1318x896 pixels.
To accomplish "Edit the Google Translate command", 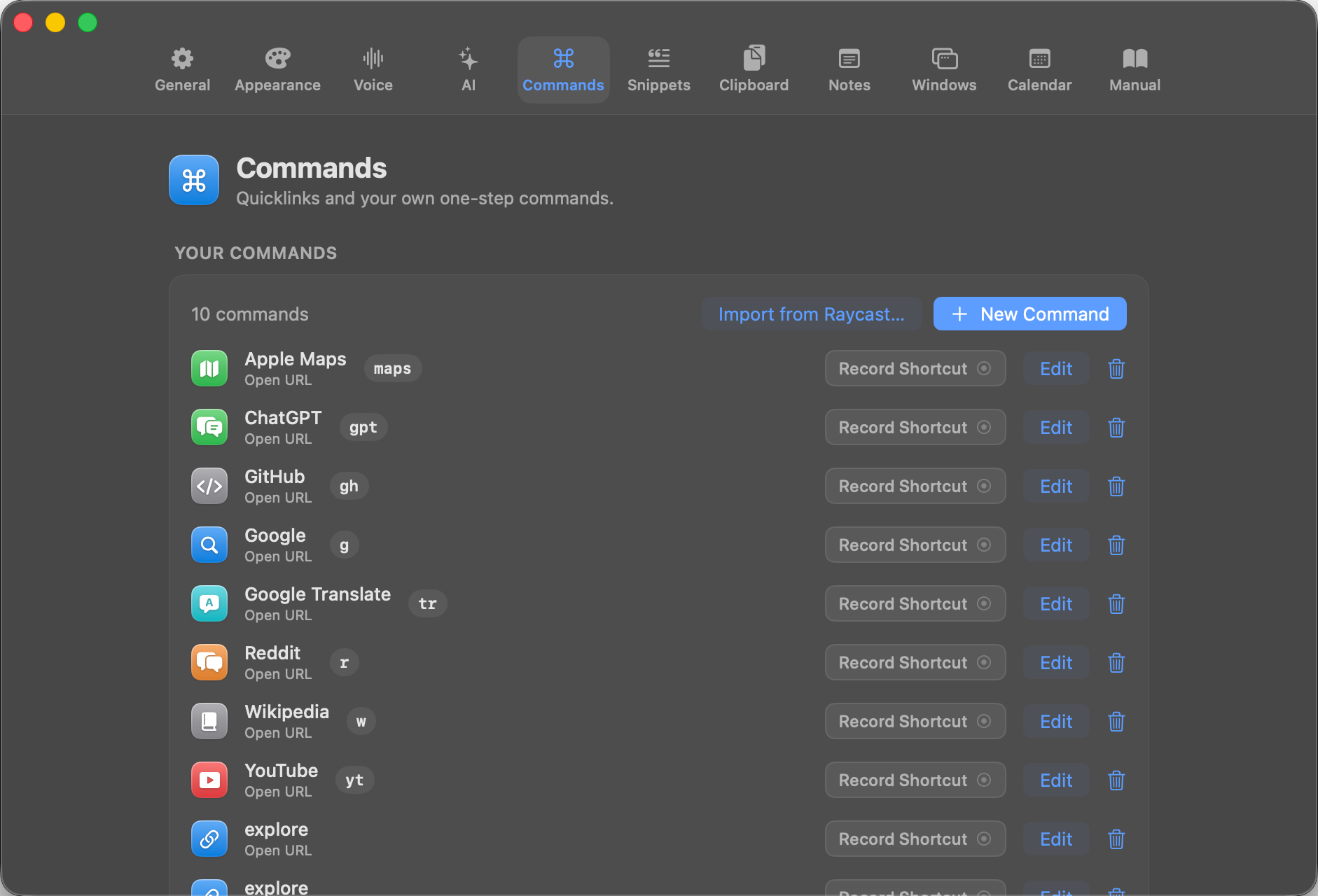I will coord(1056,604).
